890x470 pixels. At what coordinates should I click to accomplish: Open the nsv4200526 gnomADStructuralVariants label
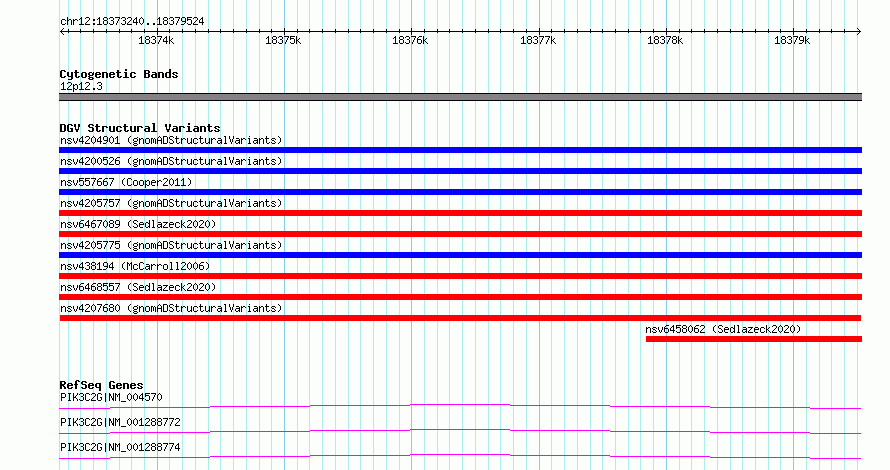point(171,161)
